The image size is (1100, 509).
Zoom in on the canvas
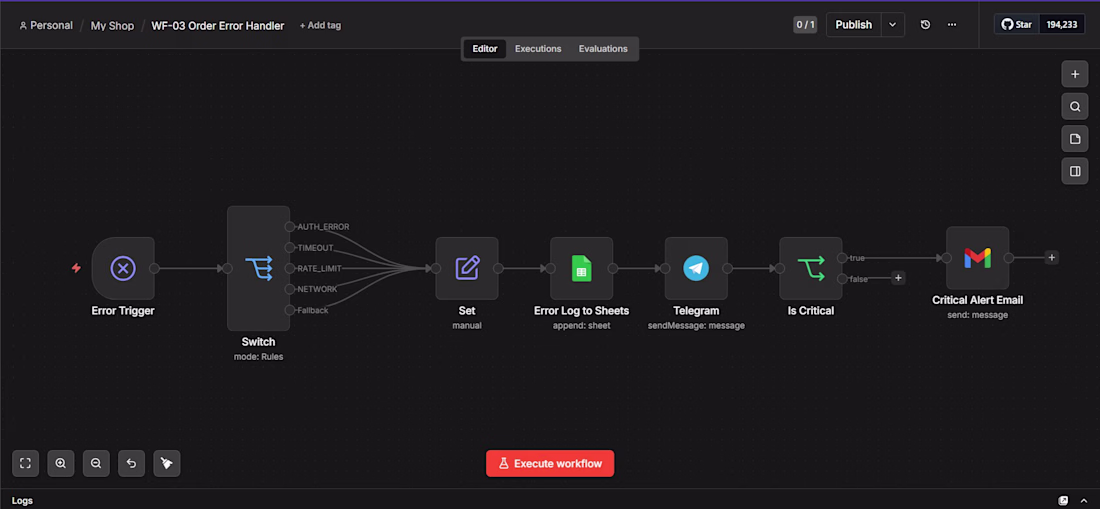coord(60,463)
